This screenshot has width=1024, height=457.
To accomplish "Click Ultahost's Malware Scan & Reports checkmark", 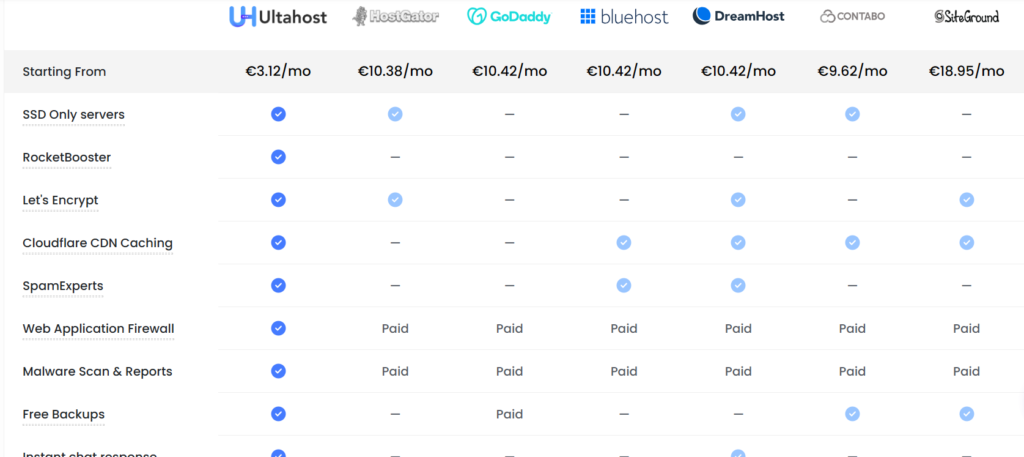I will coord(278,371).
